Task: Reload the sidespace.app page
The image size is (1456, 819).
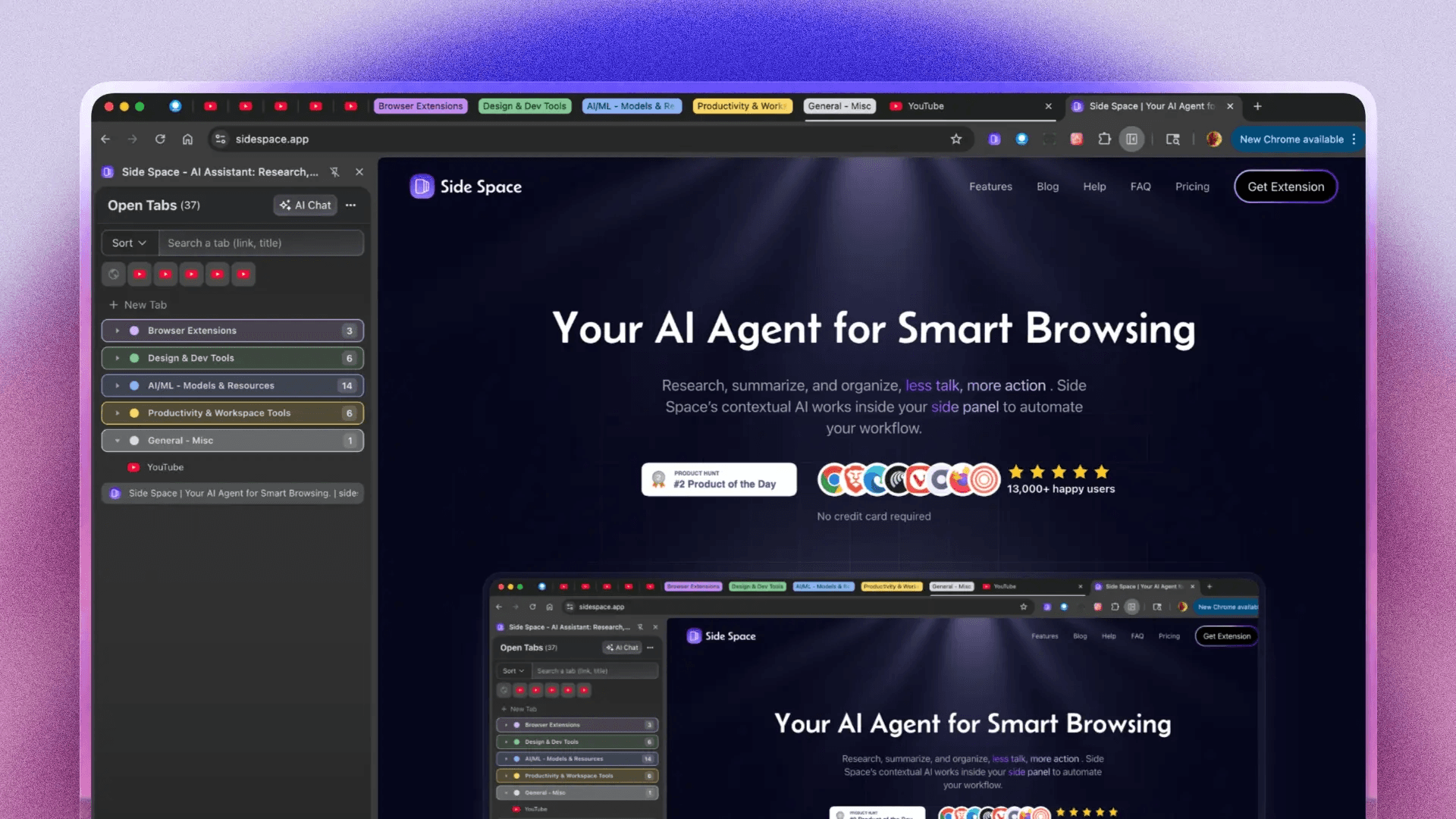Action: (160, 139)
